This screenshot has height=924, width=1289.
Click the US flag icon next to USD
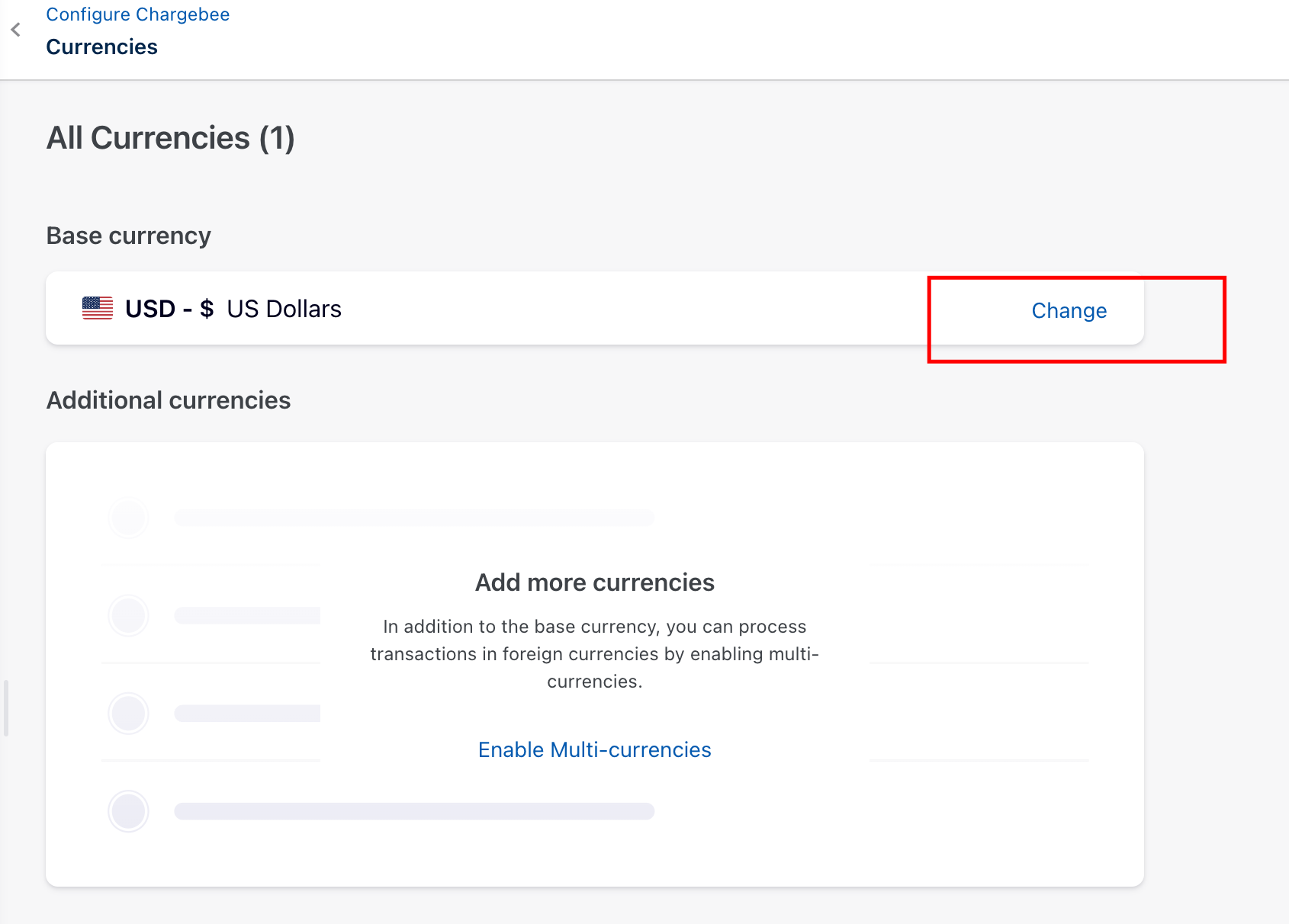pos(96,308)
